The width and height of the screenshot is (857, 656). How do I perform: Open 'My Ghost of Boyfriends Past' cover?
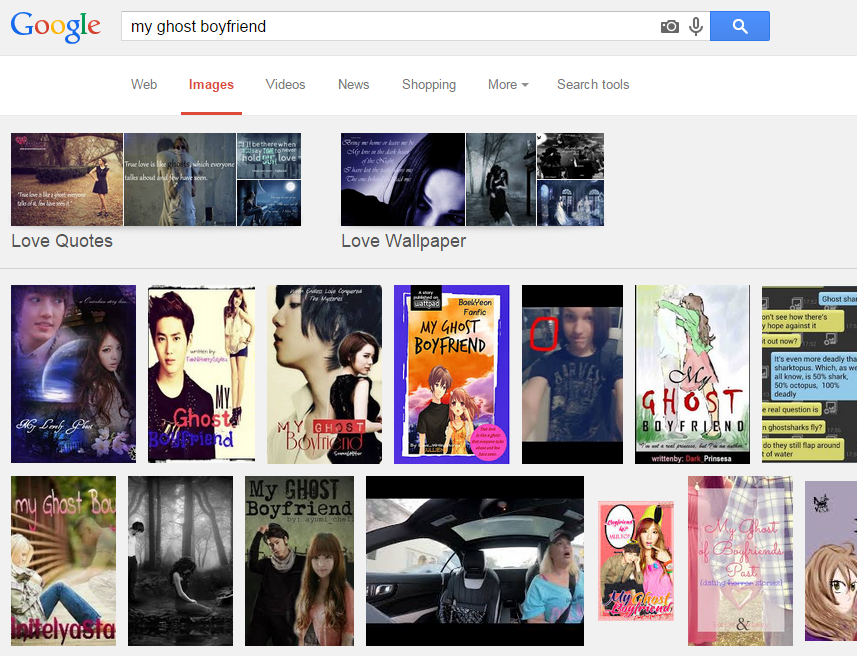741,561
